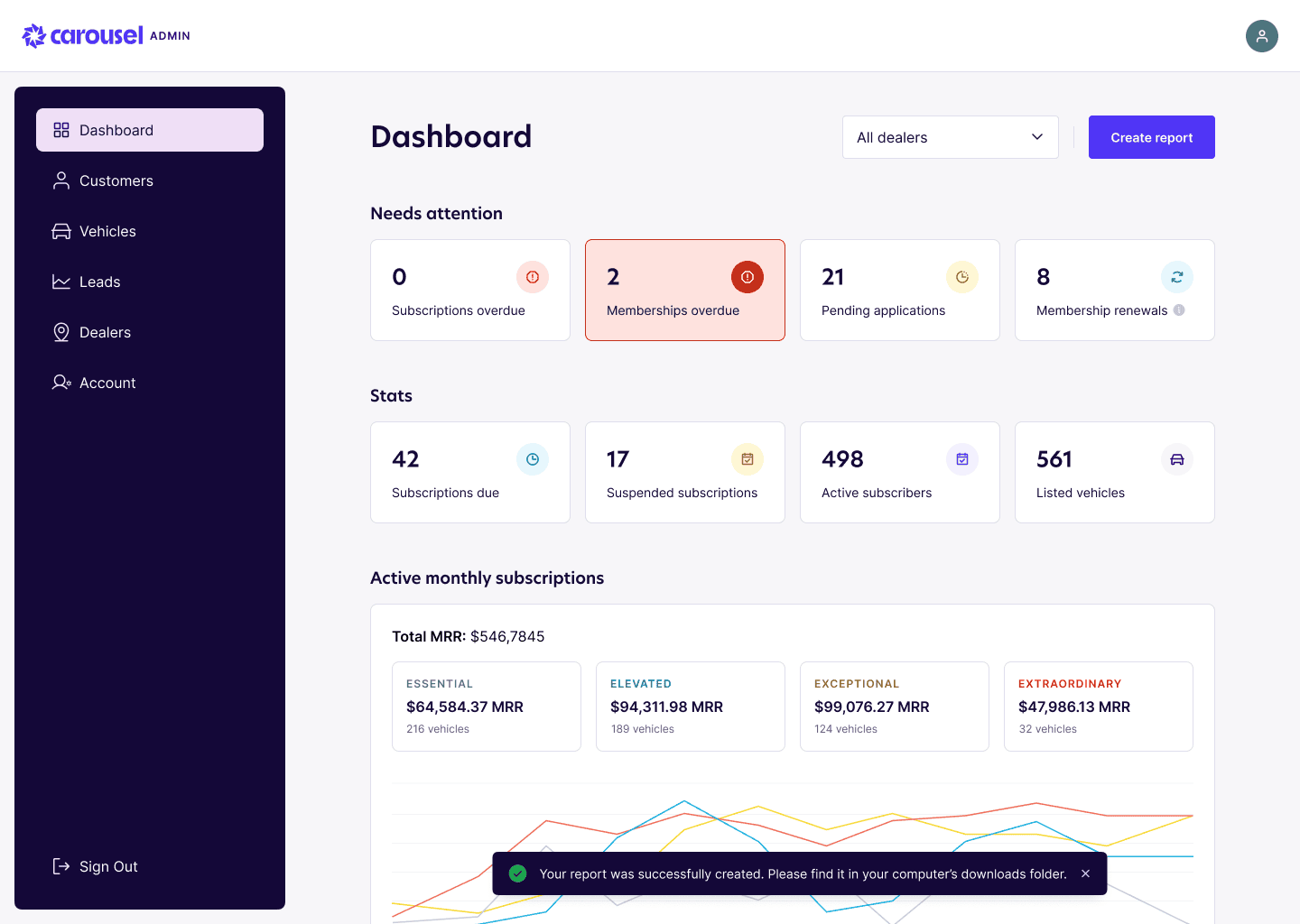This screenshot has height=924, width=1300.
Task: Click the Pending applications clock icon
Action: coord(961,277)
